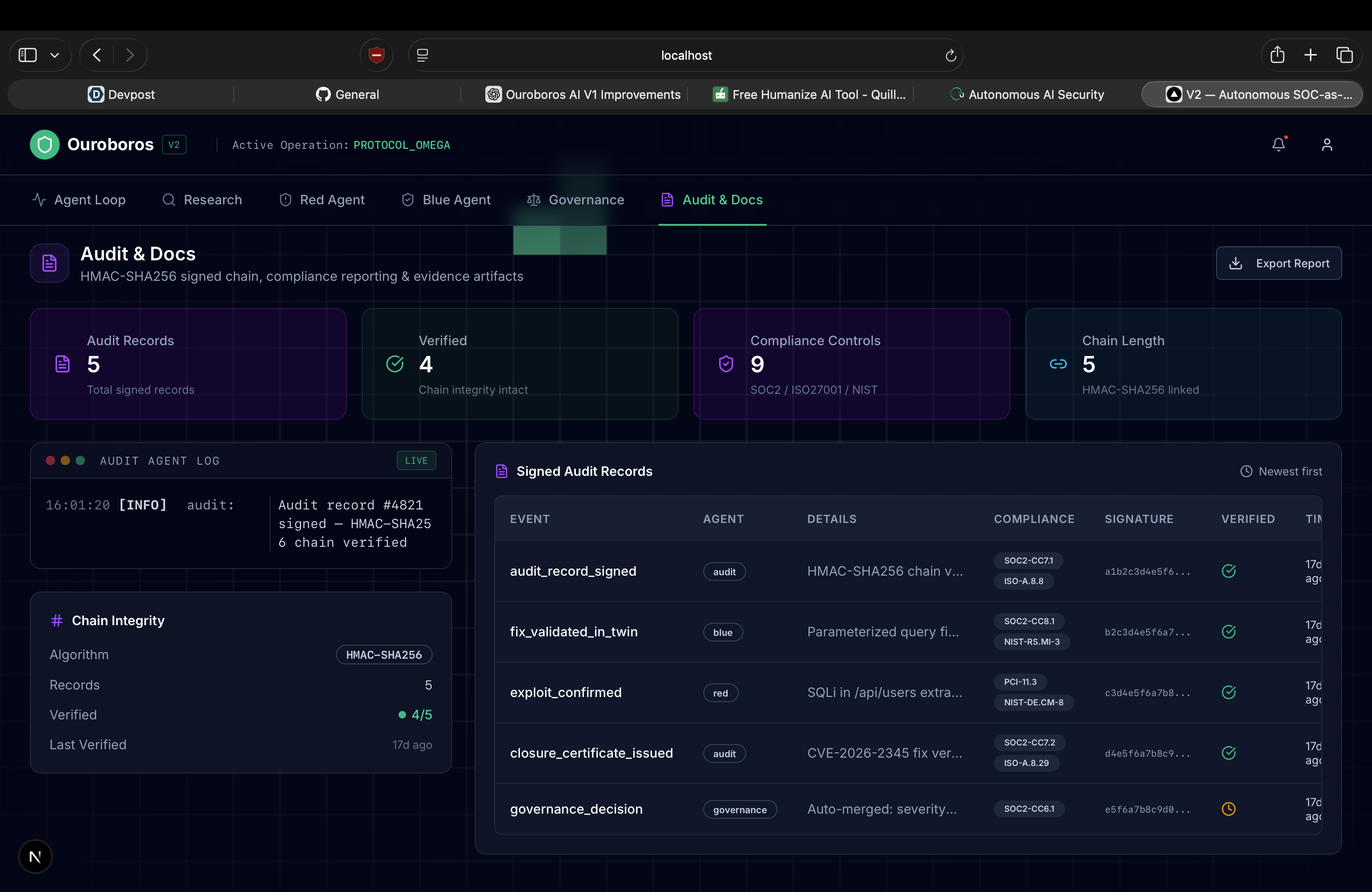
Task: Click verified checkmark for exploit_confirmed row
Action: click(x=1228, y=693)
